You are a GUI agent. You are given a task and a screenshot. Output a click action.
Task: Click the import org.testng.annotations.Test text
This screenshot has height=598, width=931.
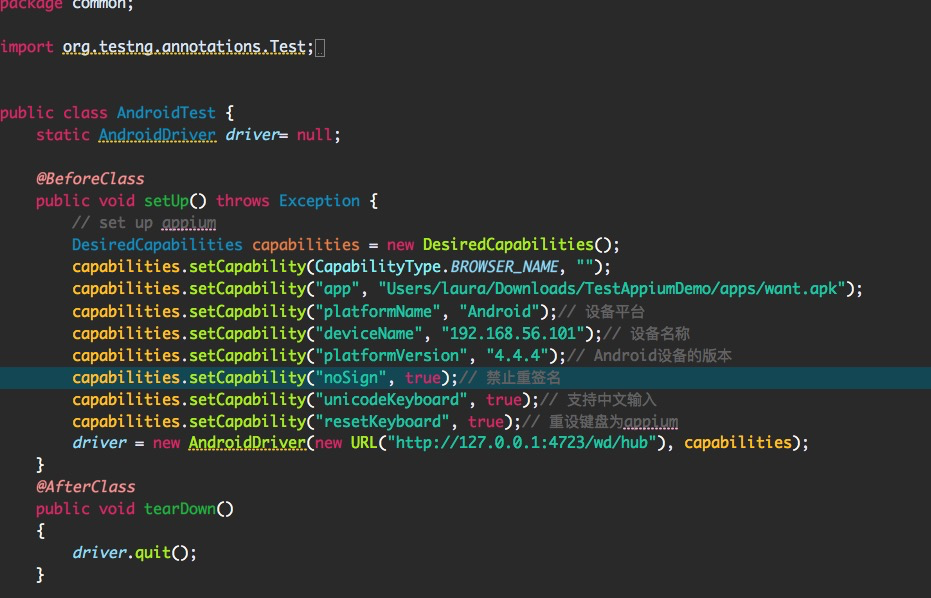click(157, 47)
